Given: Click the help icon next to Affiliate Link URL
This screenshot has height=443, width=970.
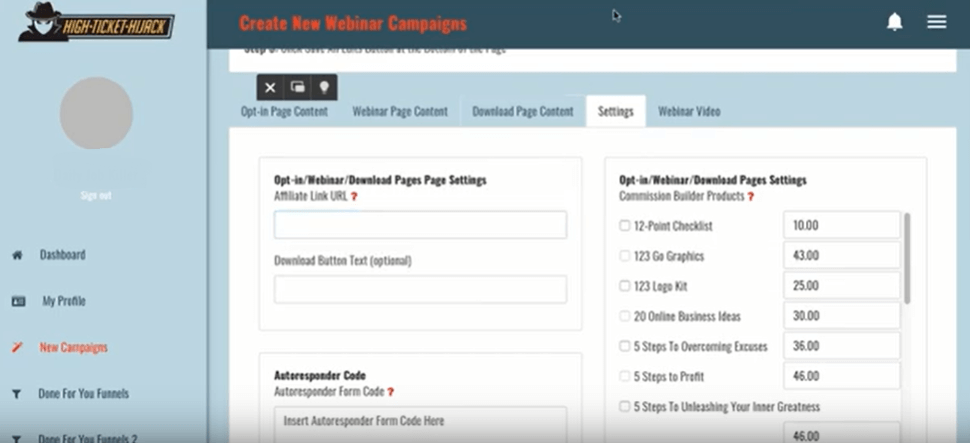Looking at the screenshot, I should 354,196.
